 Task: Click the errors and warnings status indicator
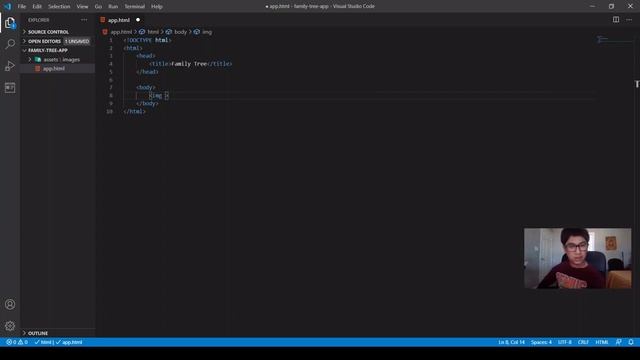click(x=17, y=342)
